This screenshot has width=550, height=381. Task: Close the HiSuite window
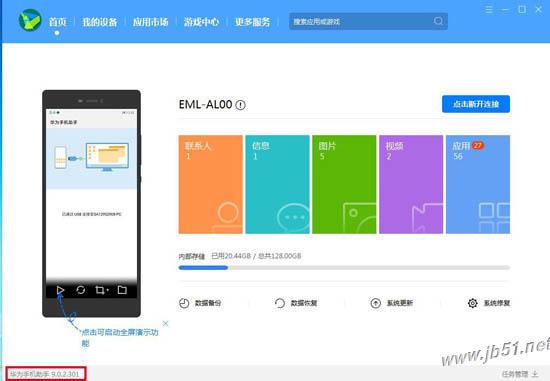(x=538, y=9)
